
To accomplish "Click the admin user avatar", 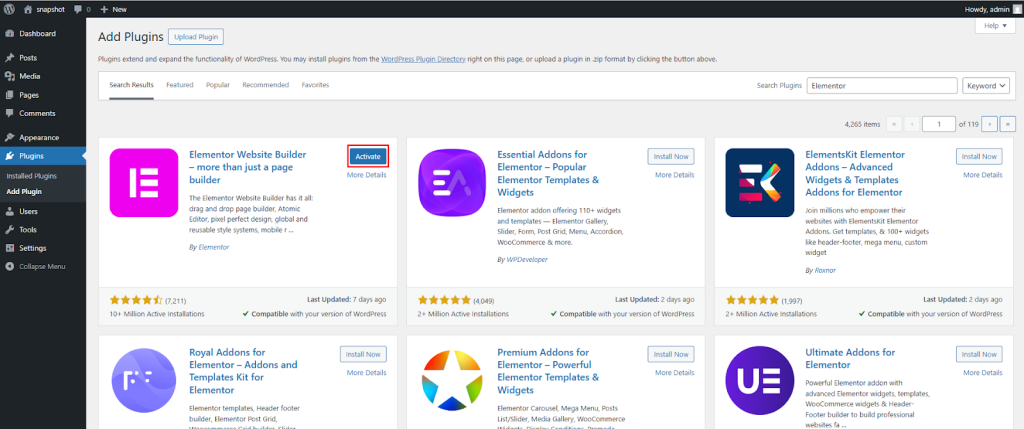I will point(1017,9).
